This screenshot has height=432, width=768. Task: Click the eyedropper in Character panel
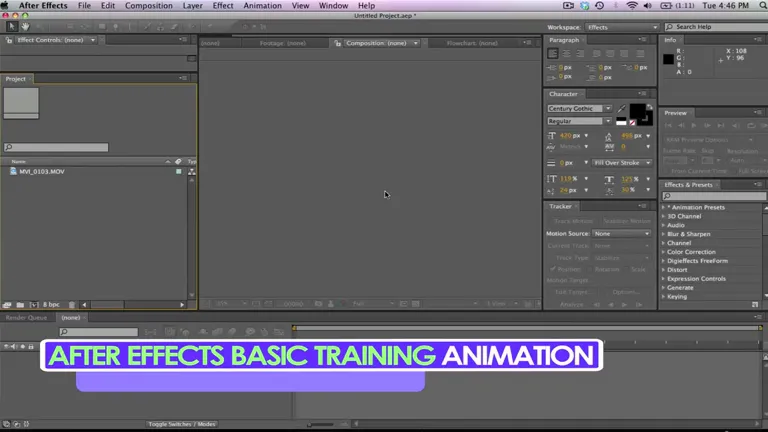pyautogui.click(x=622, y=108)
